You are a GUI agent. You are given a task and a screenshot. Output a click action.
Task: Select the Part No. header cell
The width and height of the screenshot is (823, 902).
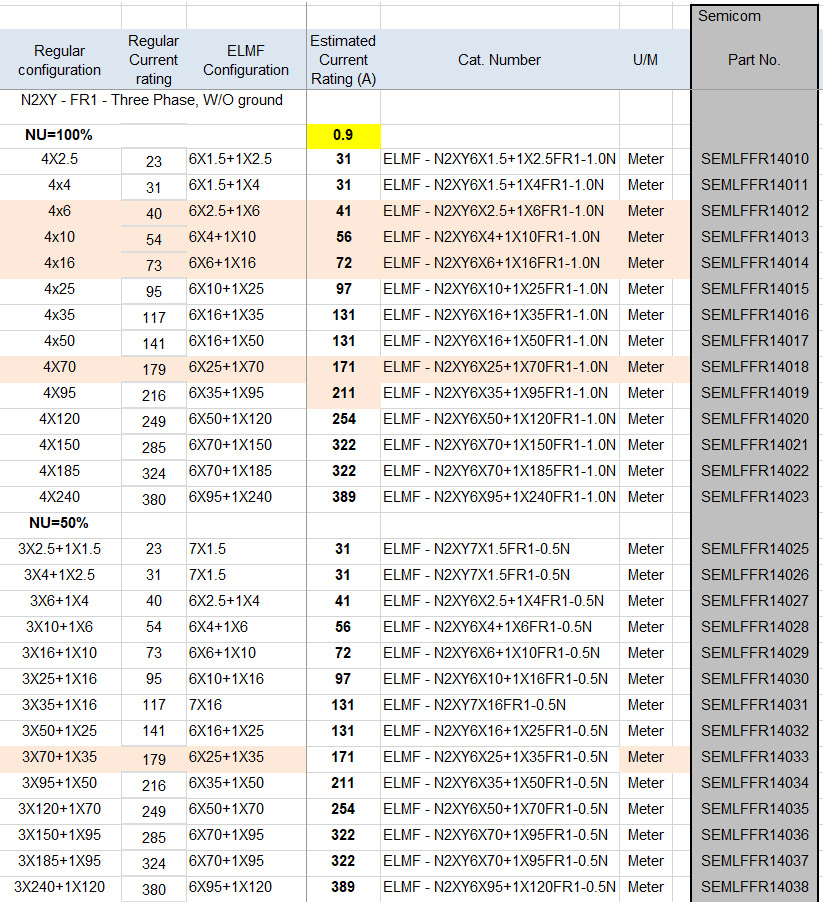pyautogui.click(x=754, y=60)
